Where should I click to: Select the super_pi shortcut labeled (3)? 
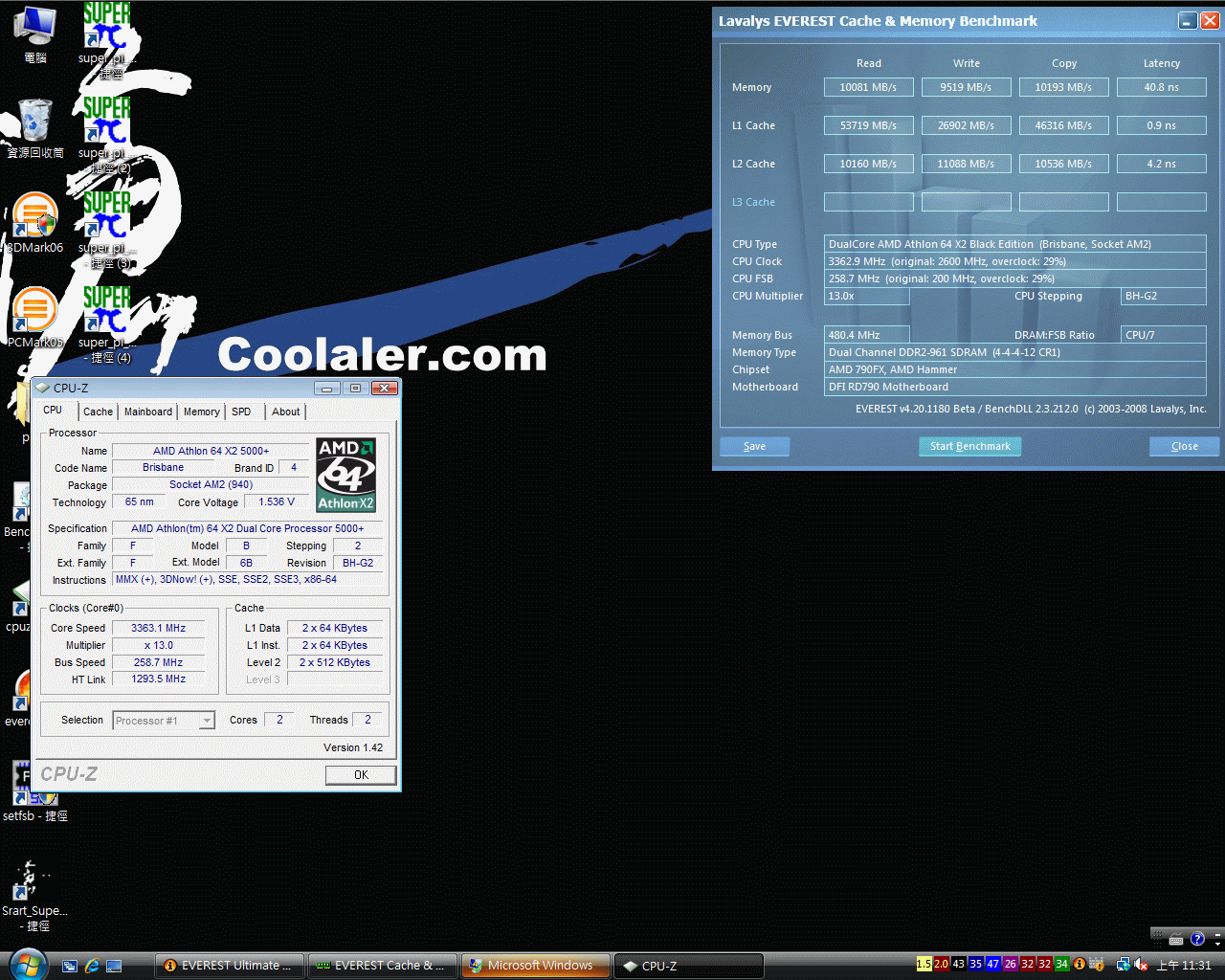107,230
